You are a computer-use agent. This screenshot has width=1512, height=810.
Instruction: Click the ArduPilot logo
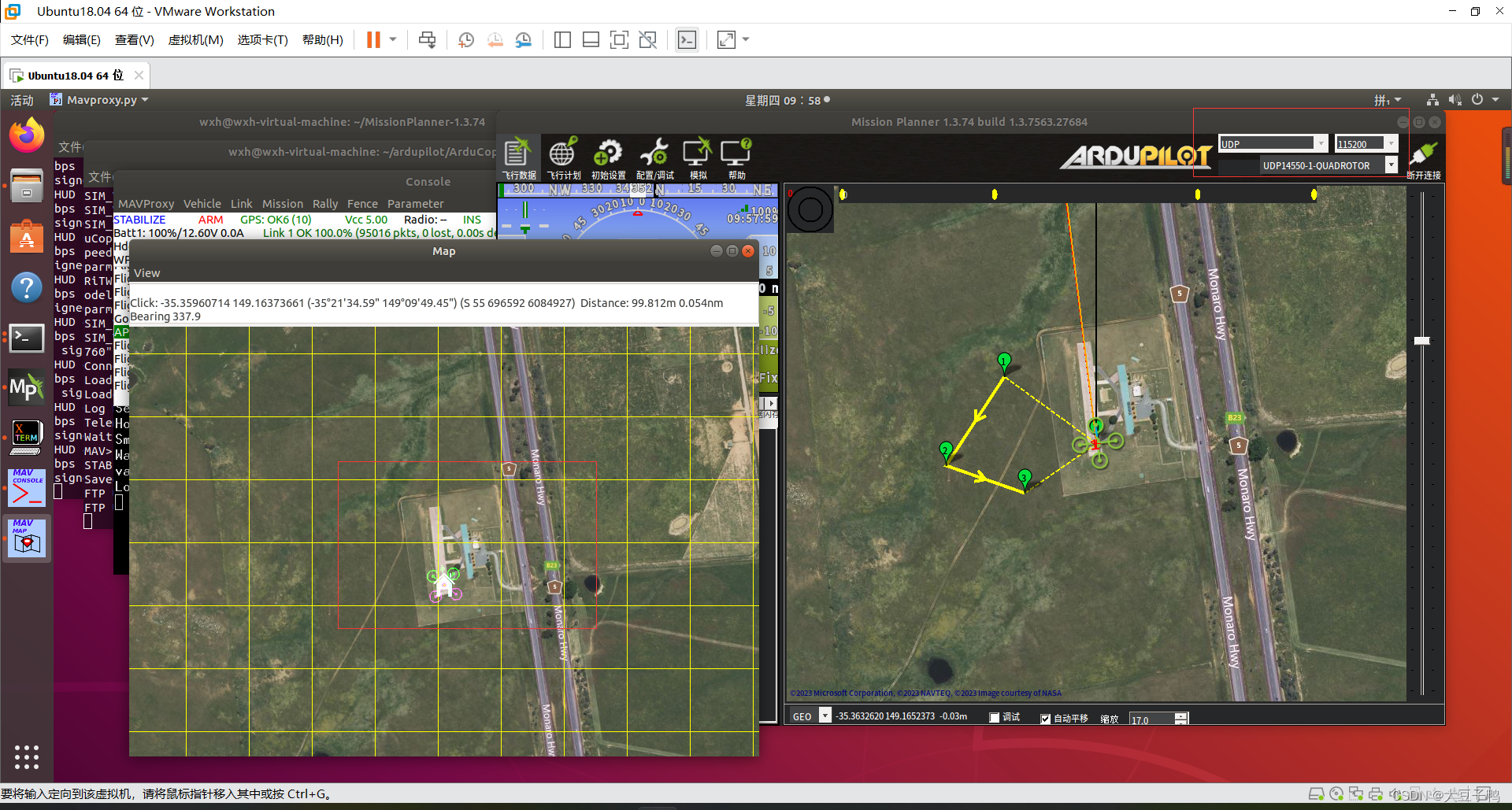click(x=1136, y=157)
